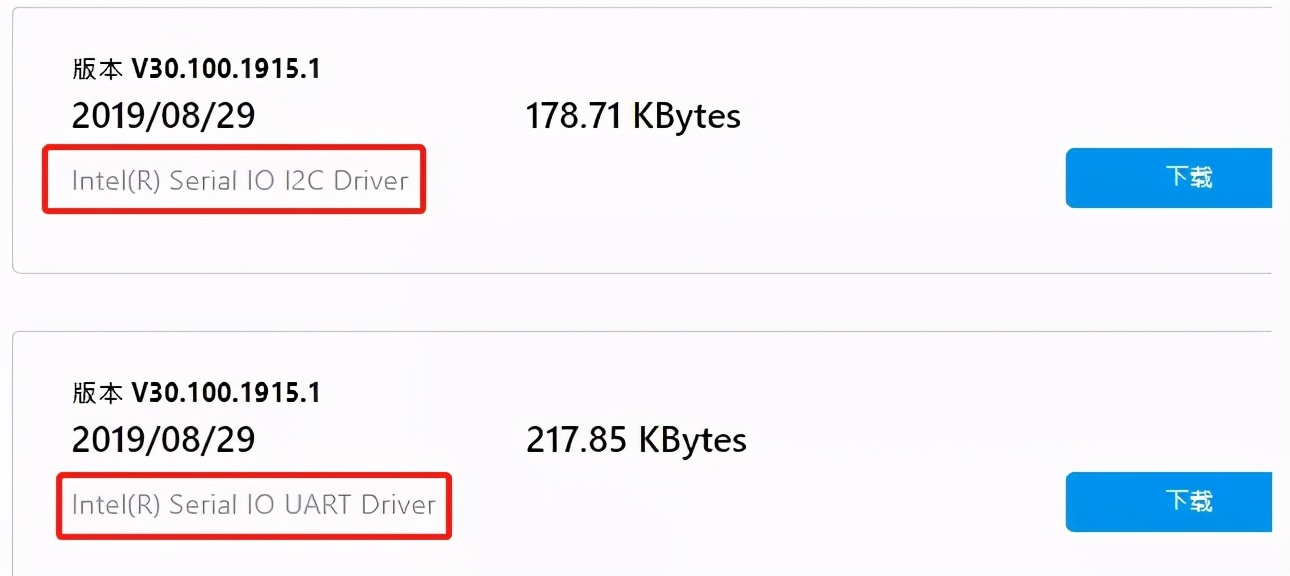Click the date 2019/08/29 on the I2C entry

165,115
